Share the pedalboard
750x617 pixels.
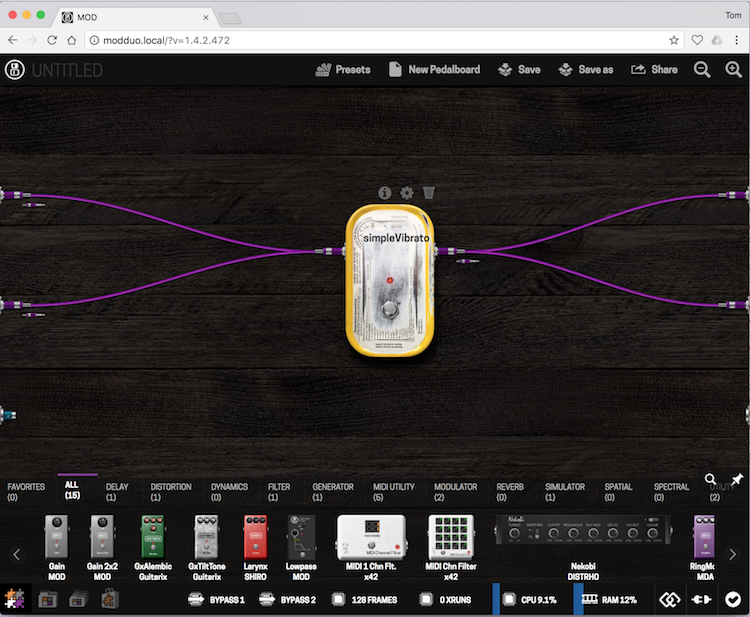pyautogui.click(x=654, y=70)
